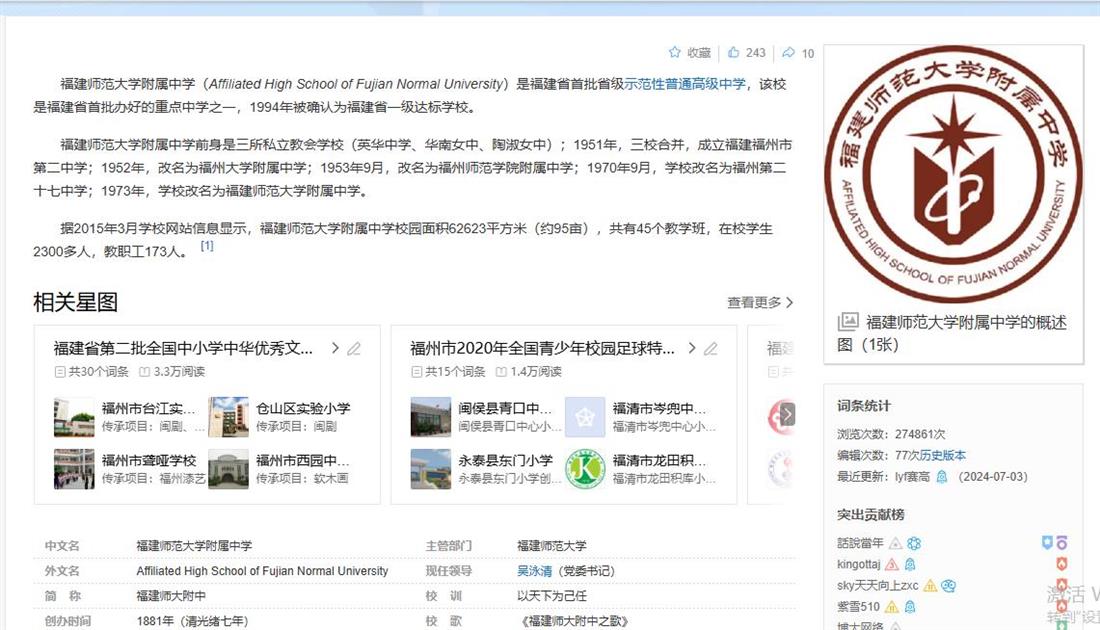This screenshot has height=630, width=1100.
Task: Click the blue shield badge in 話說當年 row
Action: (x=1047, y=542)
